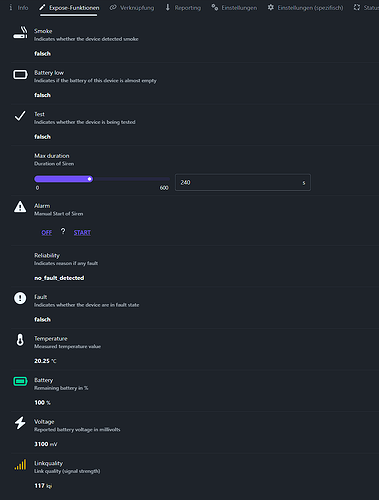The width and height of the screenshot is (379, 500).
Task: Click the battery value 100 %
Action: tap(42, 402)
